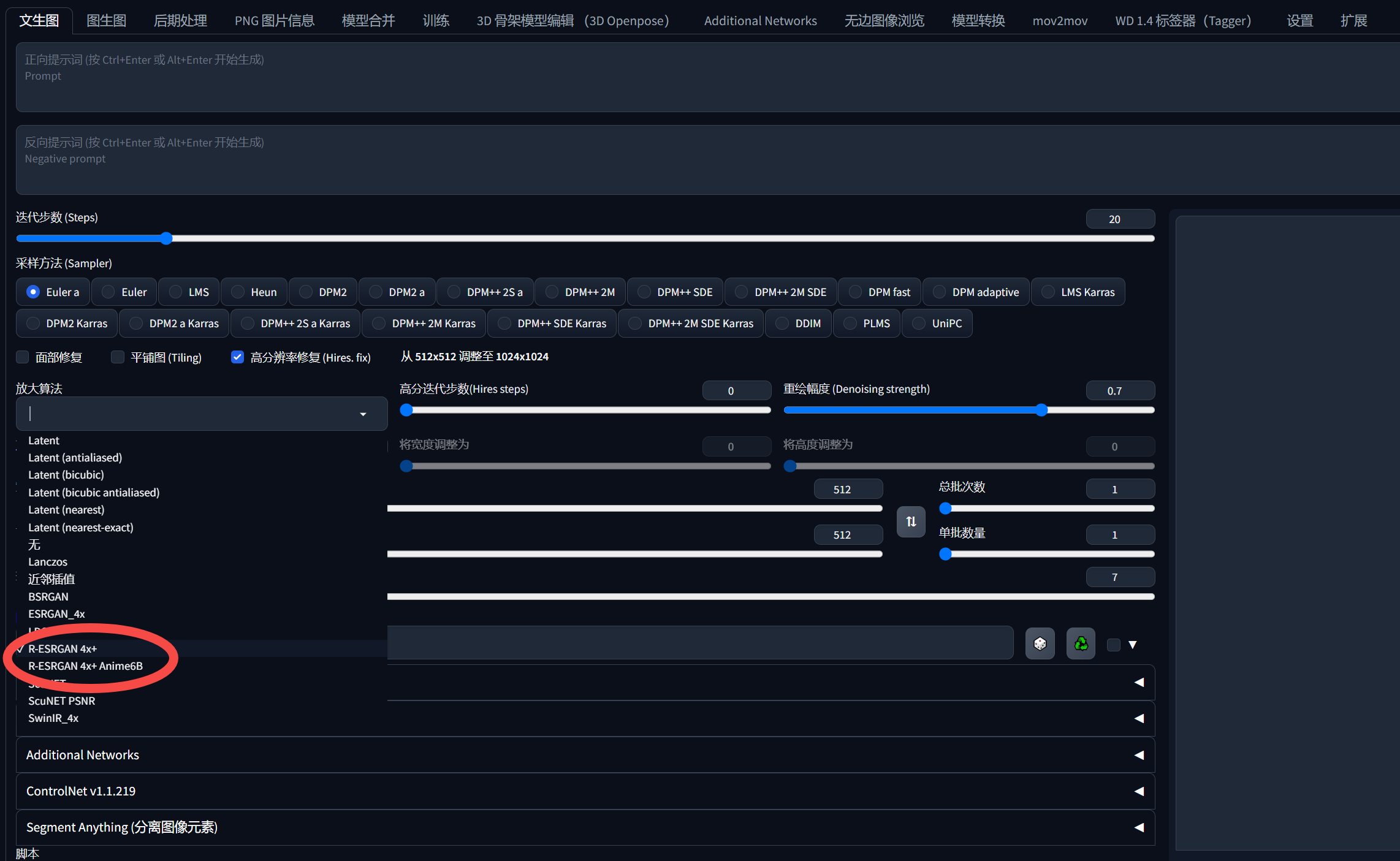1400x861 pixels.
Task: Select the DPM++ 2S a sampler
Action: point(485,292)
